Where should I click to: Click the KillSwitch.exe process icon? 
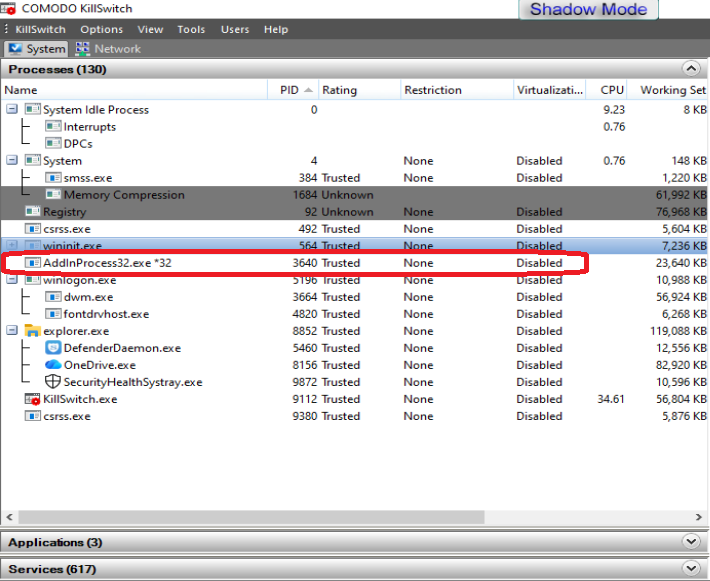[32, 399]
